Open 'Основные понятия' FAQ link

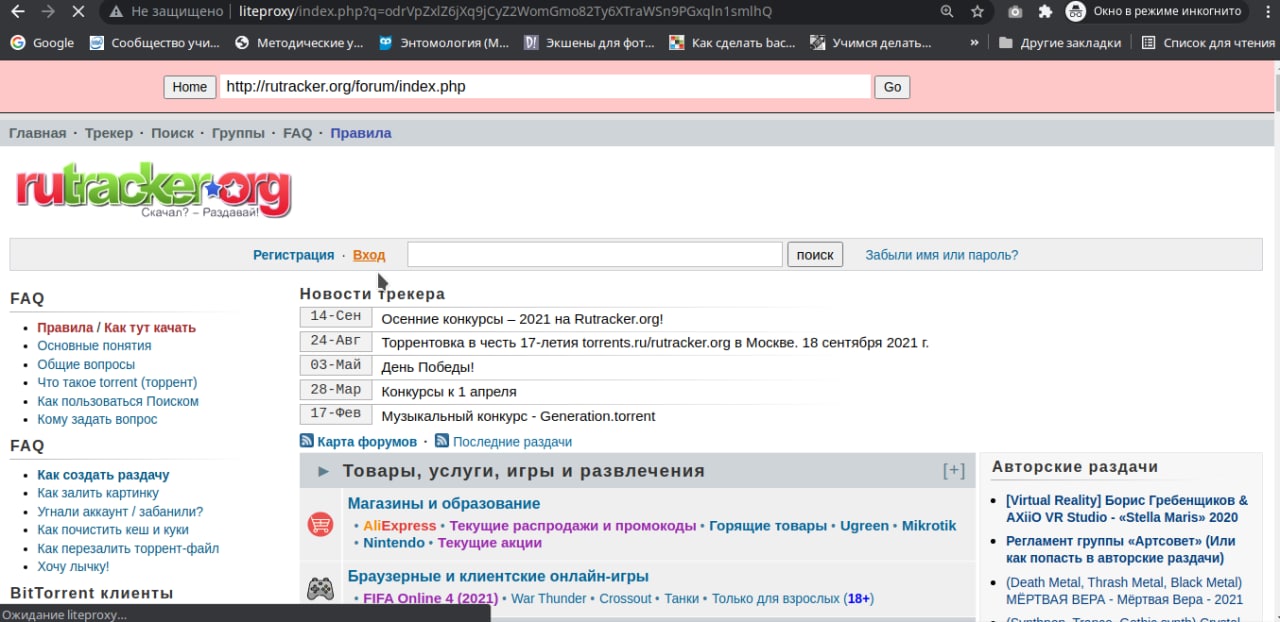pyautogui.click(x=94, y=346)
